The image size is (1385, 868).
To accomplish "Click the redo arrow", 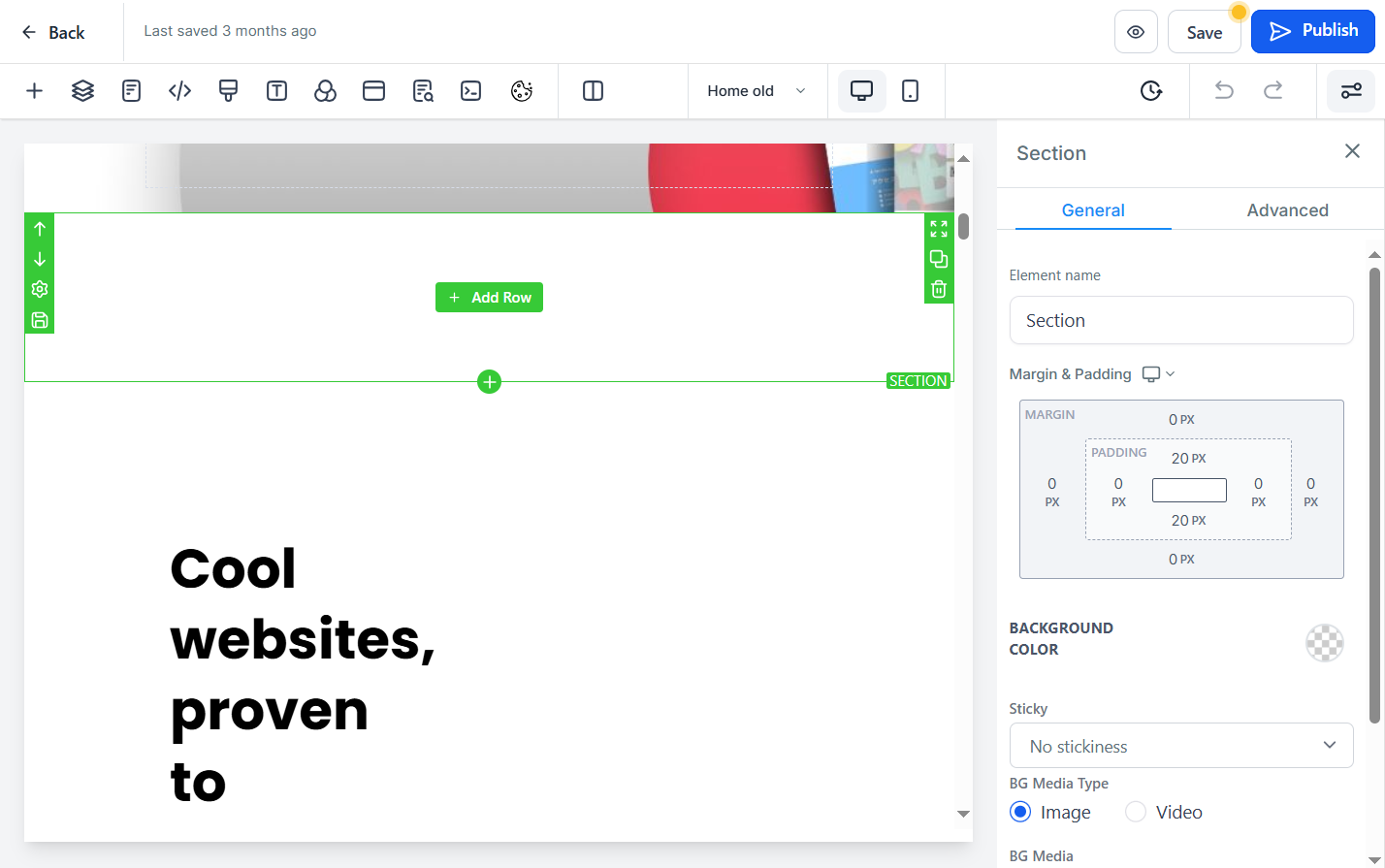I will click(1272, 91).
